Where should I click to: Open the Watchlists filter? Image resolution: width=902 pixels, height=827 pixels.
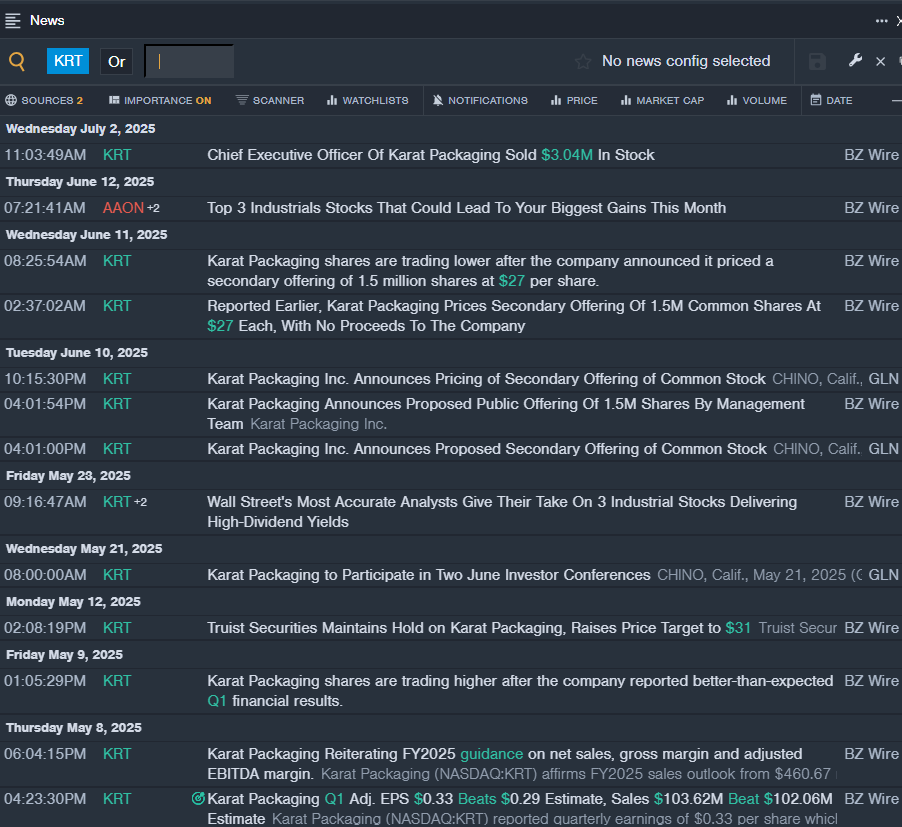tap(368, 101)
